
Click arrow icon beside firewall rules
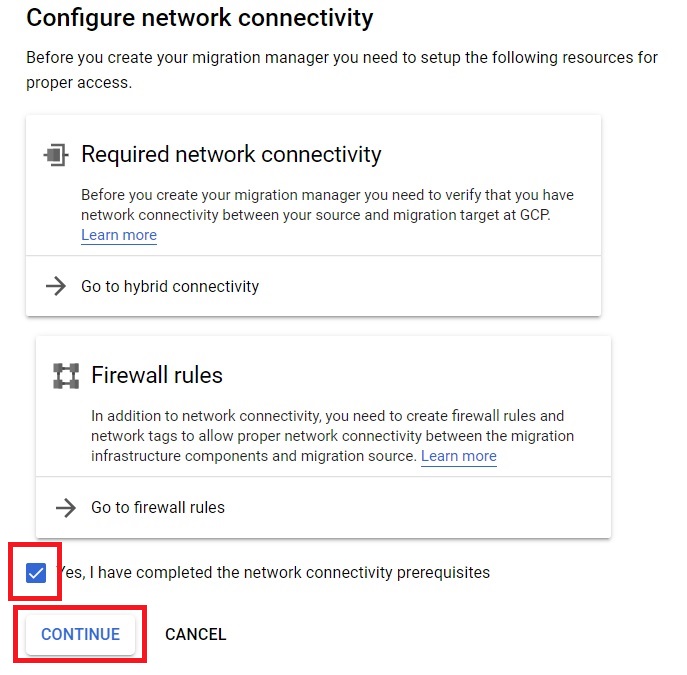[66, 507]
